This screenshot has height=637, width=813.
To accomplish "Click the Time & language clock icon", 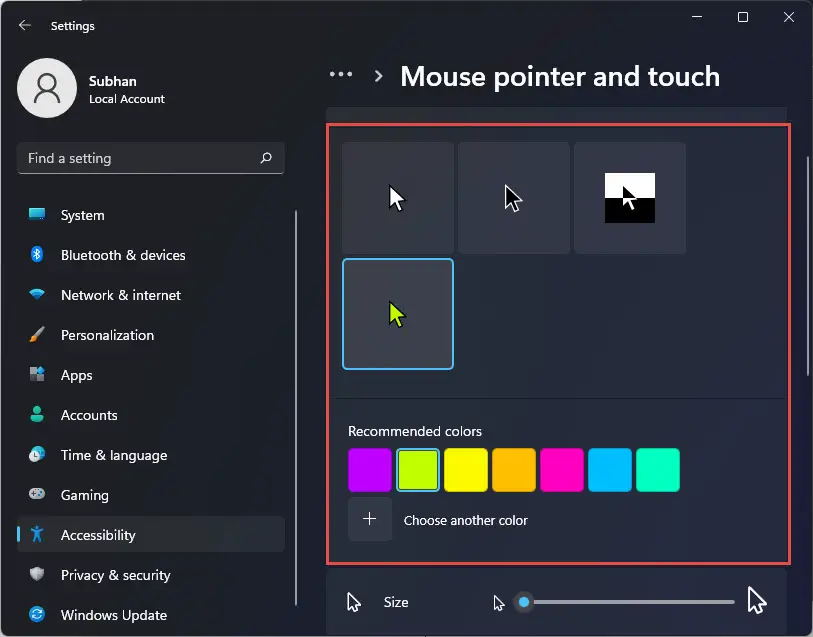I will pyautogui.click(x=37, y=455).
